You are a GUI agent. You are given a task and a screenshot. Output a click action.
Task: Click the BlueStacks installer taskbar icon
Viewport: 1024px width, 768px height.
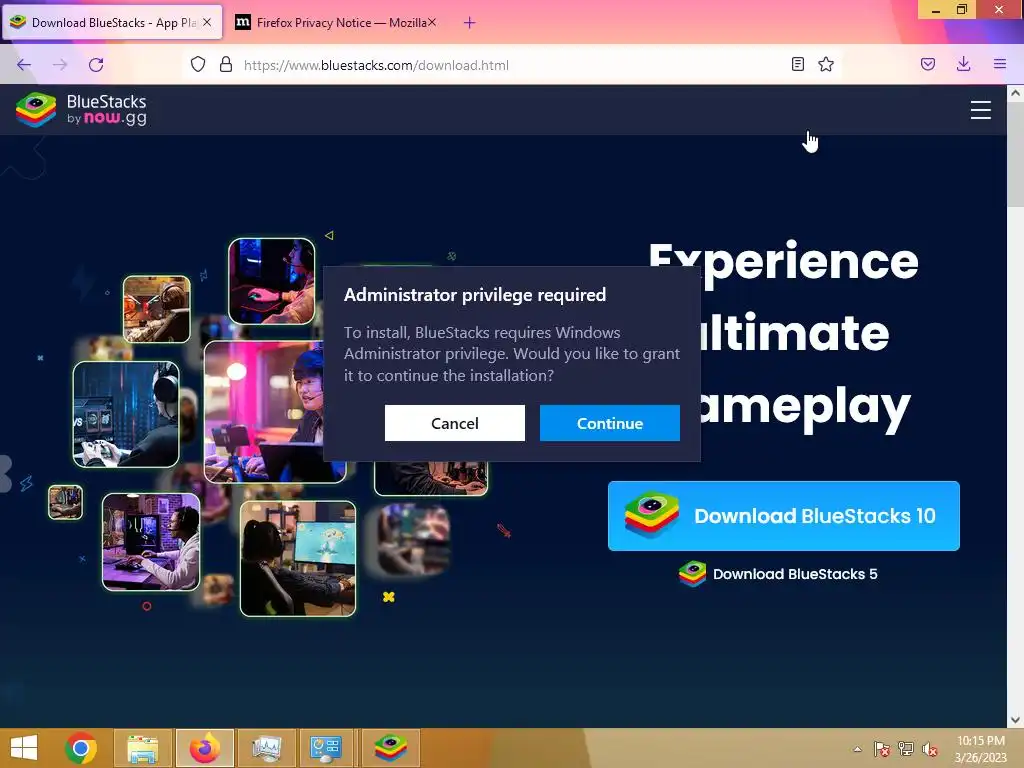[391, 748]
